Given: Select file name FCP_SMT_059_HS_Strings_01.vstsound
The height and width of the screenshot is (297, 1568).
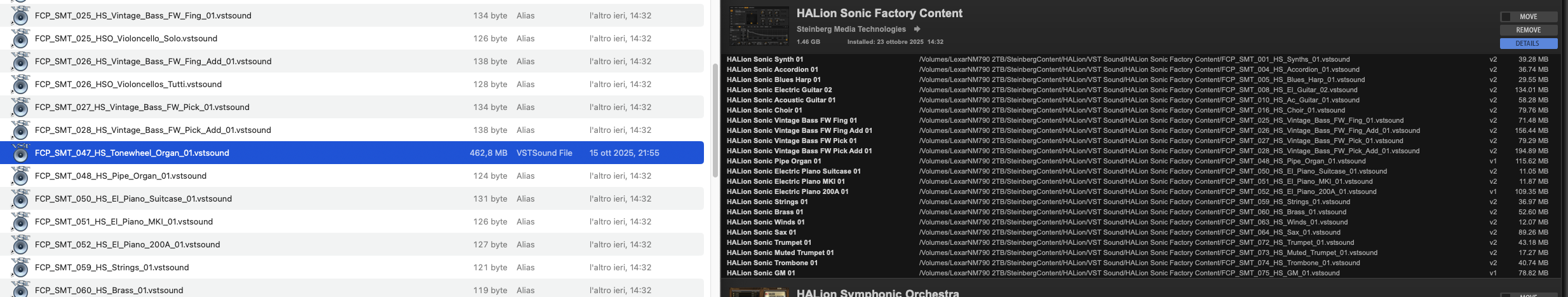Looking at the screenshot, I should point(112,267).
